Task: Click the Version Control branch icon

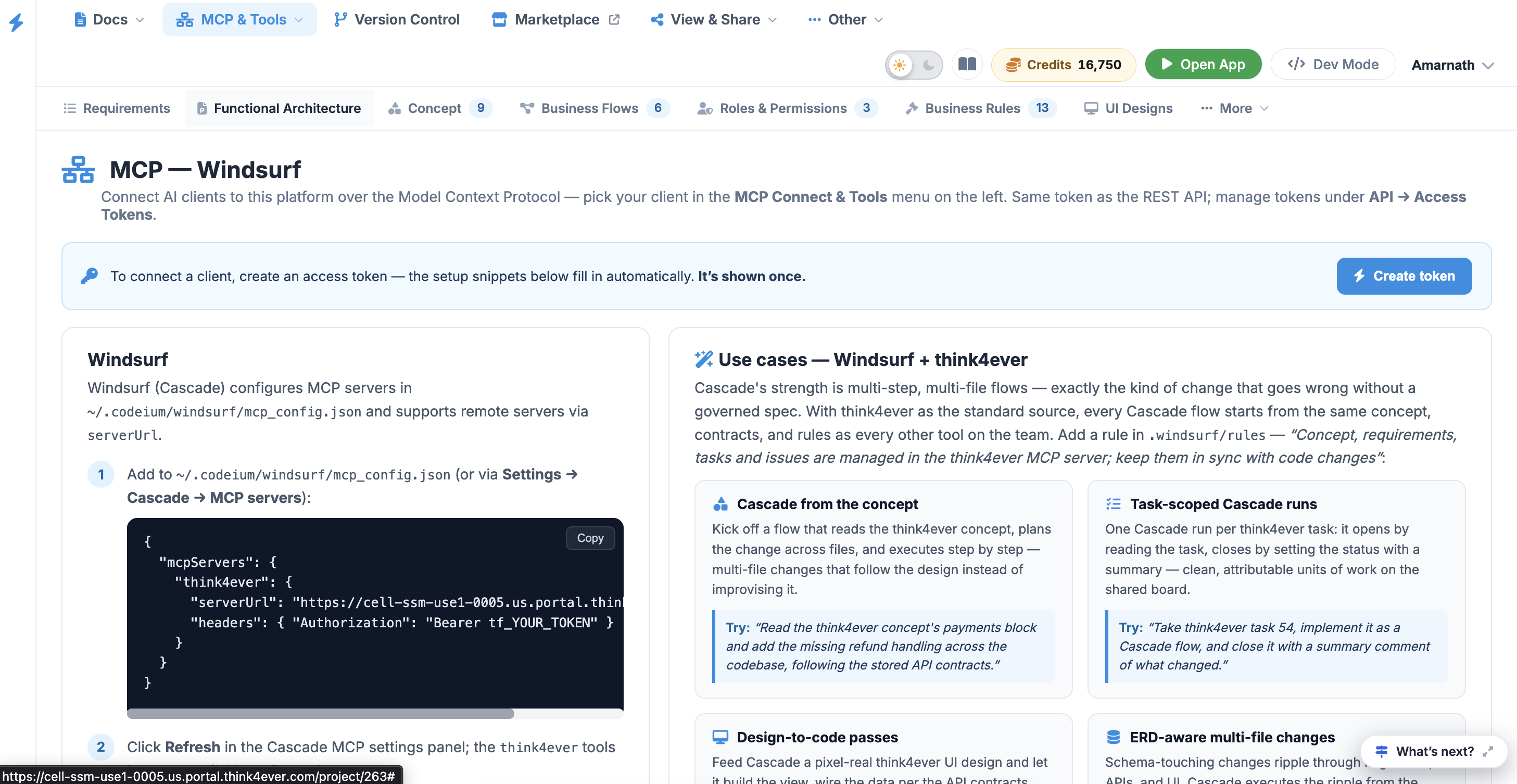Action: [340, 19]
